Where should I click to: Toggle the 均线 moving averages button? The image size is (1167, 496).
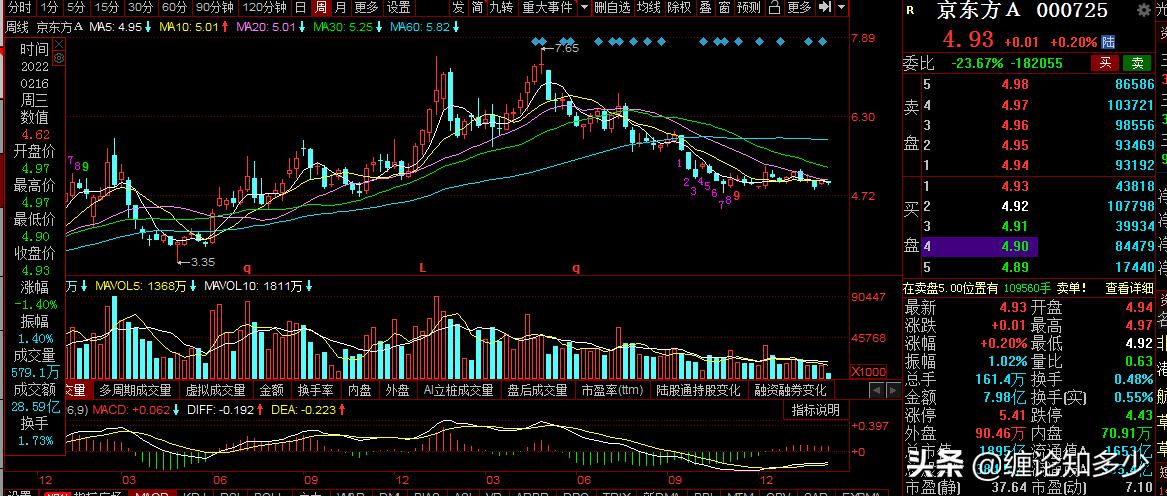[x=650, y=7]
